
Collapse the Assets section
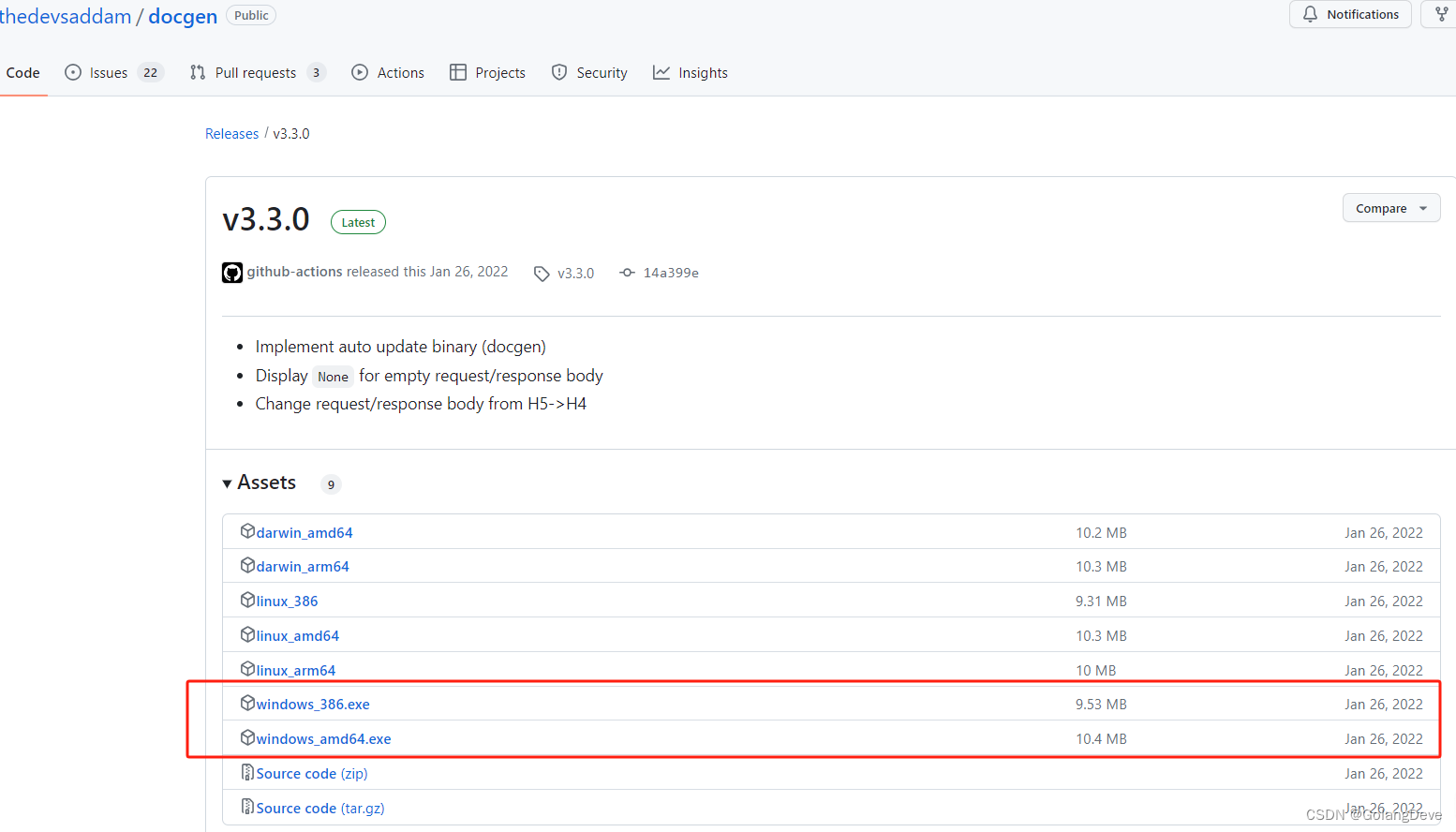click(x=260, y=483)
